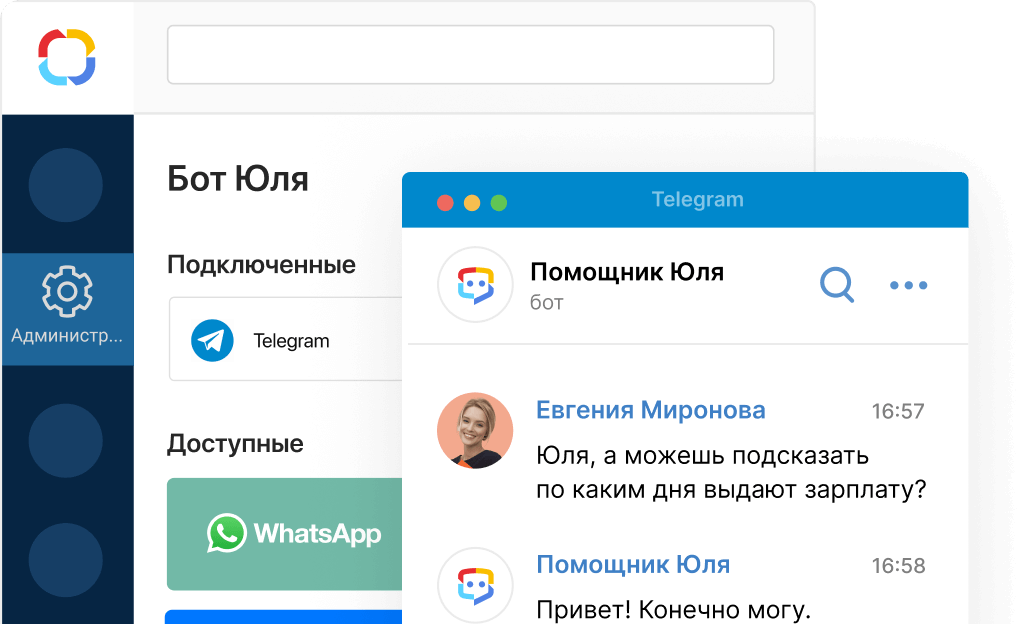
Task: Click the red close dot of Telegram window
Action: tap(445, 203)
